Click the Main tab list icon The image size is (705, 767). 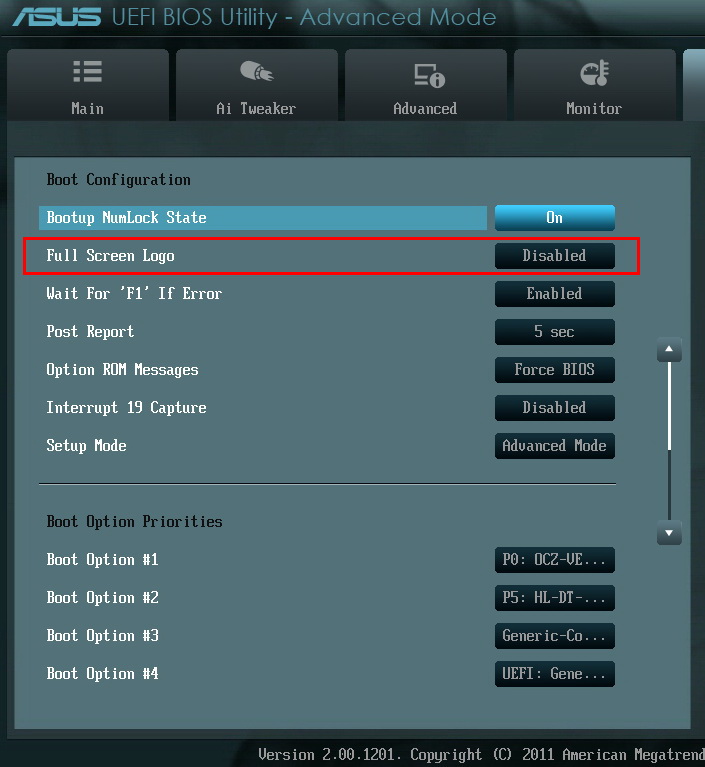pyautogui.click(x=87, y=74)
